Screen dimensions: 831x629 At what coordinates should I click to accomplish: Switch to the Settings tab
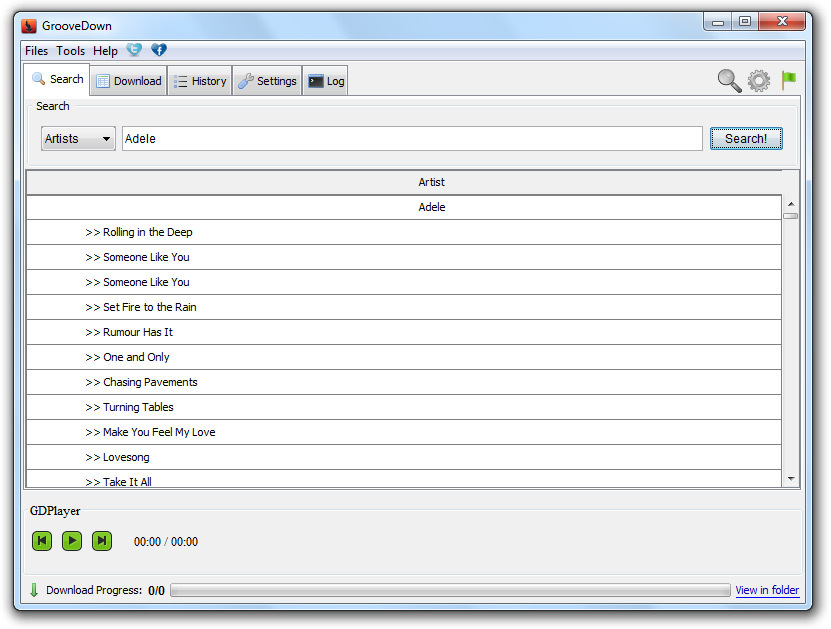coord(267,81)
